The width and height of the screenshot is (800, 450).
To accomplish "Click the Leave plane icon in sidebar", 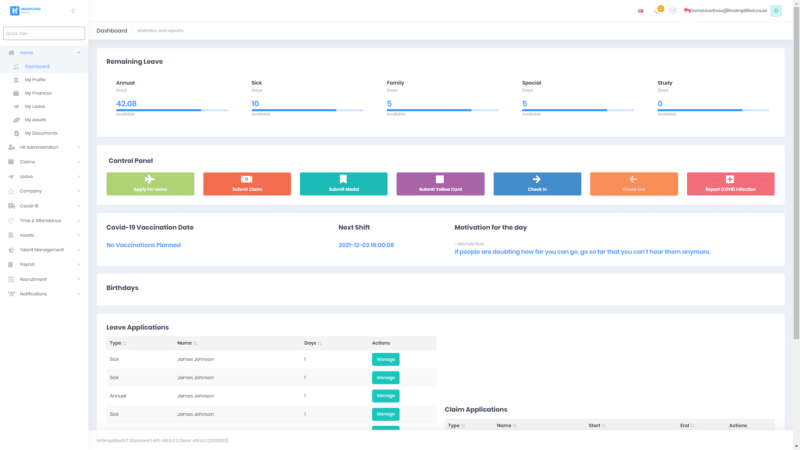I will click(11, 177).
